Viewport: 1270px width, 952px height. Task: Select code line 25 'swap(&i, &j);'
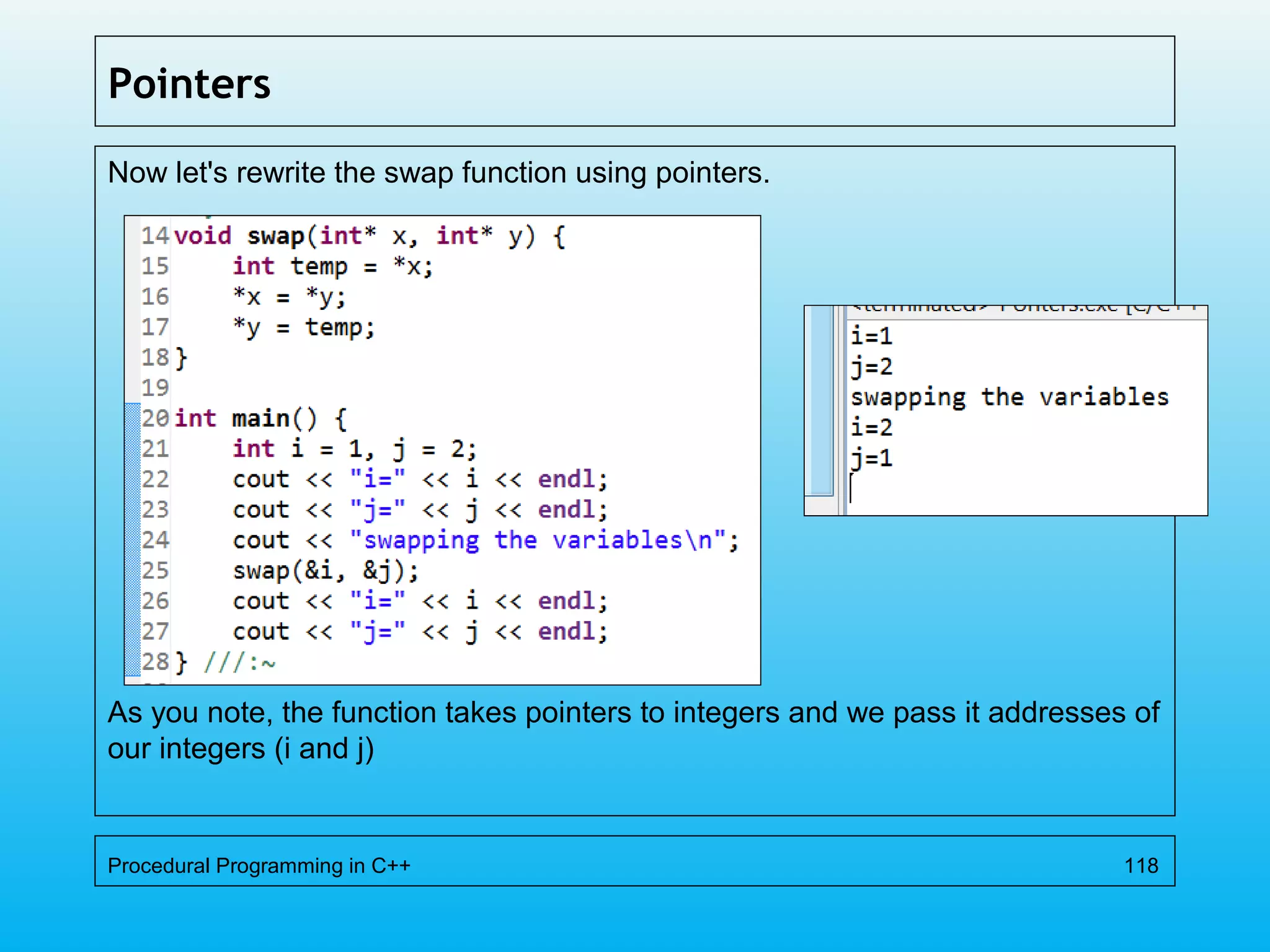[326, 570]
